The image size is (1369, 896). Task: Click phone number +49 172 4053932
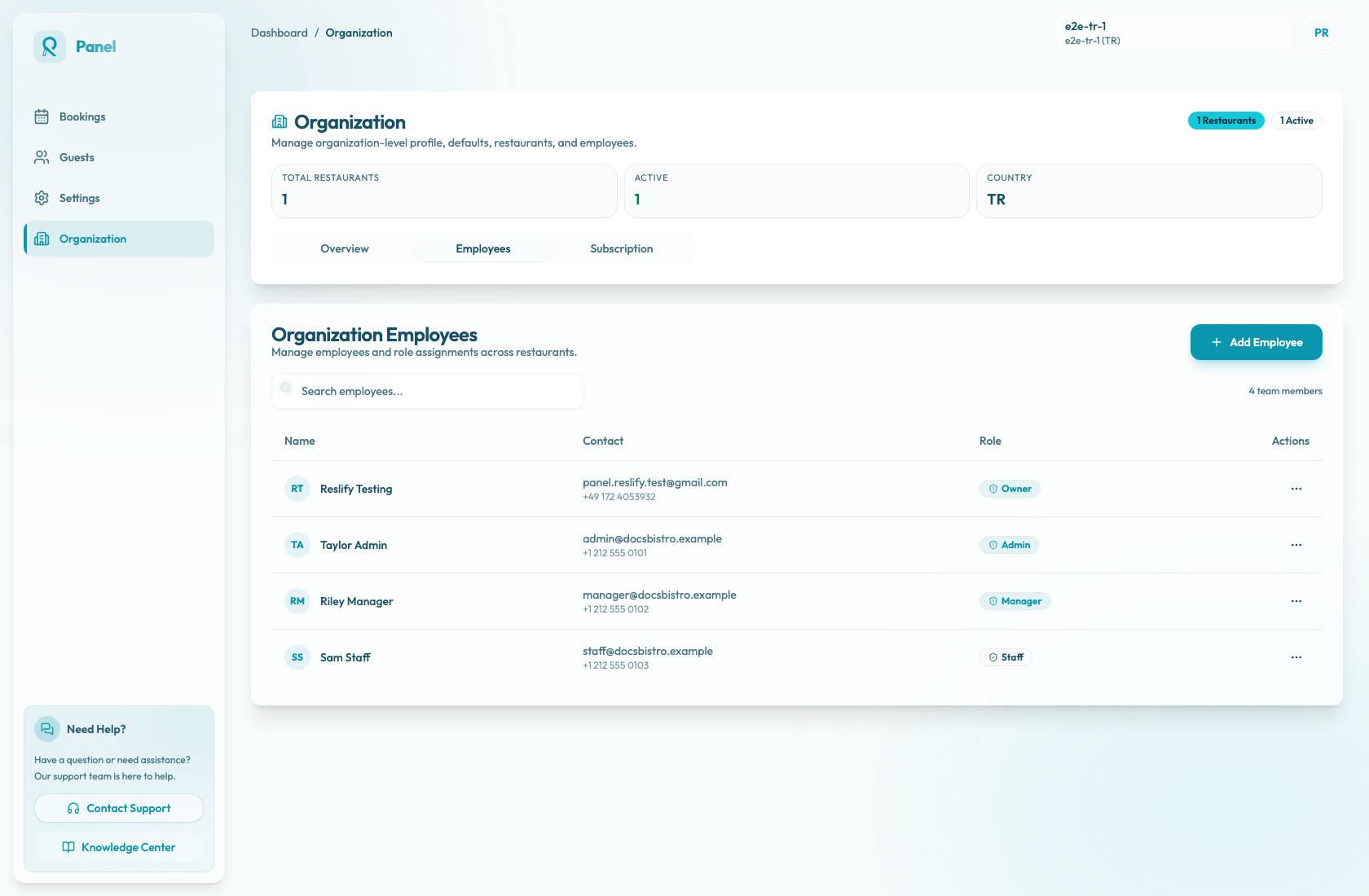tap(619, 497)
